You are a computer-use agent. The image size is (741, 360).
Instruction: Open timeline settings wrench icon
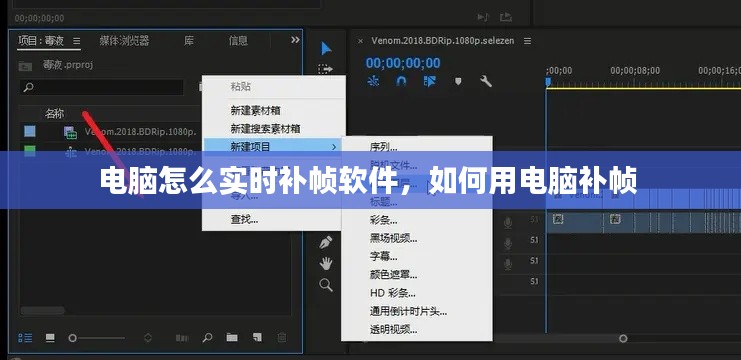[x=486, y=82]
